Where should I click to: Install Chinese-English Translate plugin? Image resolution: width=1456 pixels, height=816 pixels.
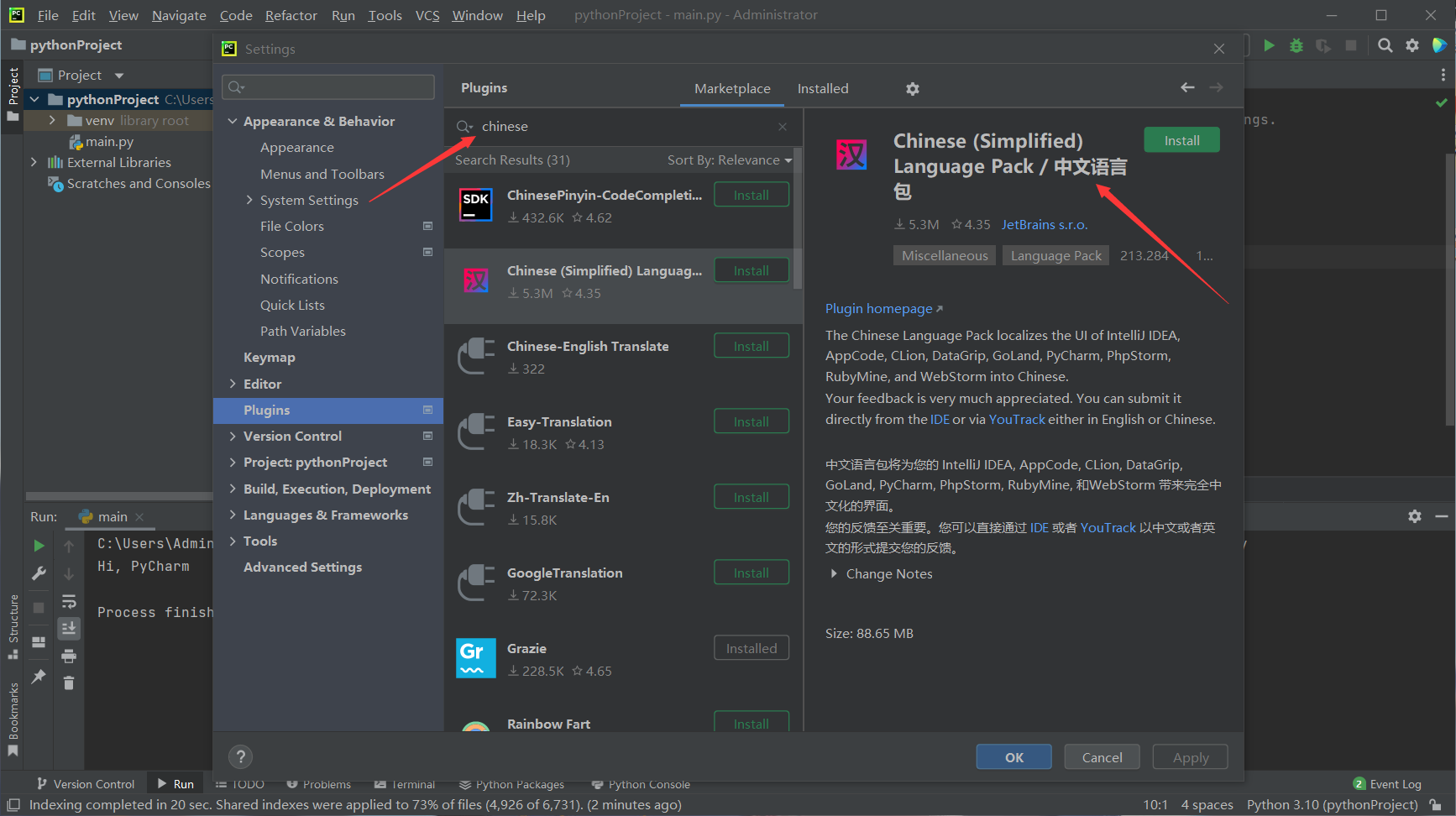coord(752,346)
